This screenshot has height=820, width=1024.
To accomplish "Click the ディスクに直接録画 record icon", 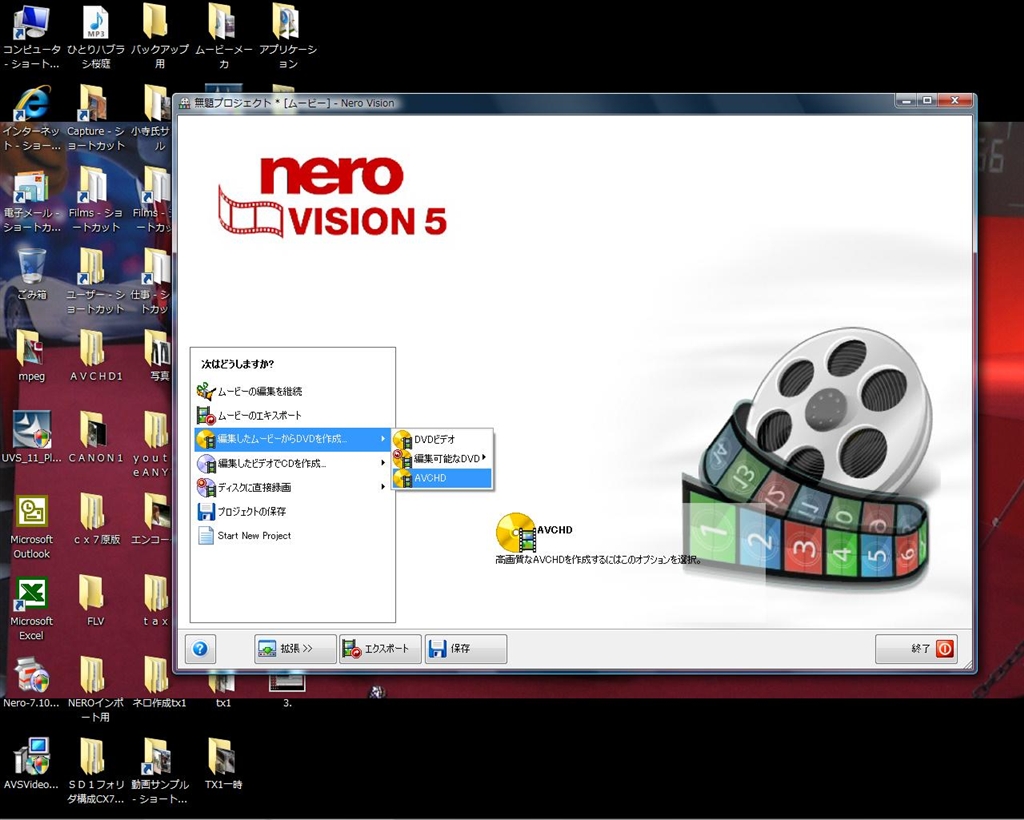I will coord(206,487).
